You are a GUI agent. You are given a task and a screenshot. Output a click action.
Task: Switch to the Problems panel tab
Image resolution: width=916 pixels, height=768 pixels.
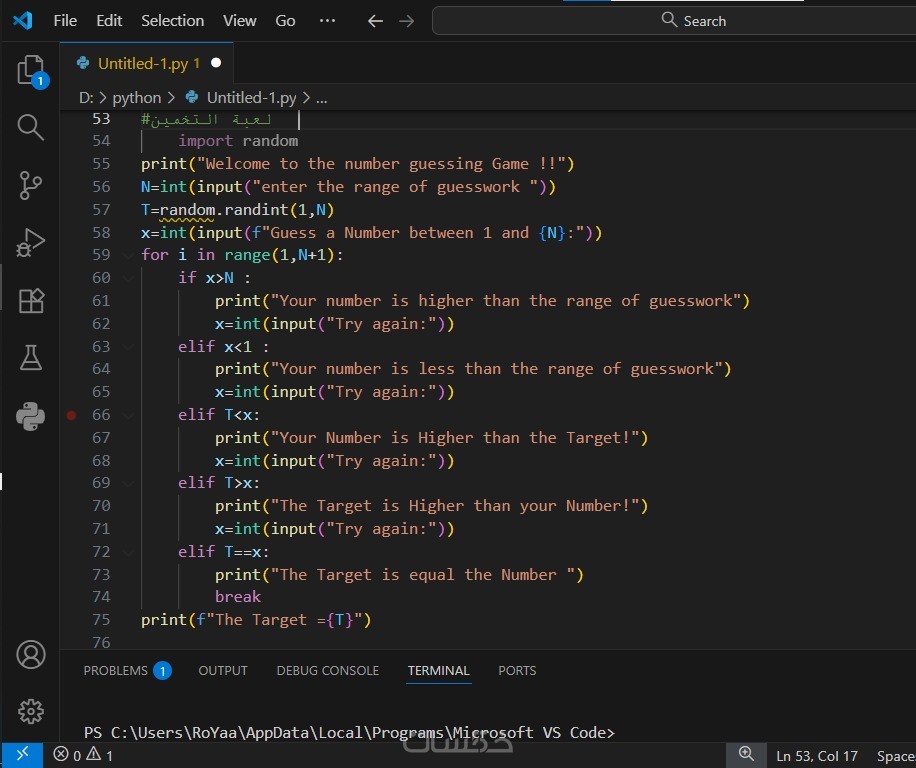(115, 670)
